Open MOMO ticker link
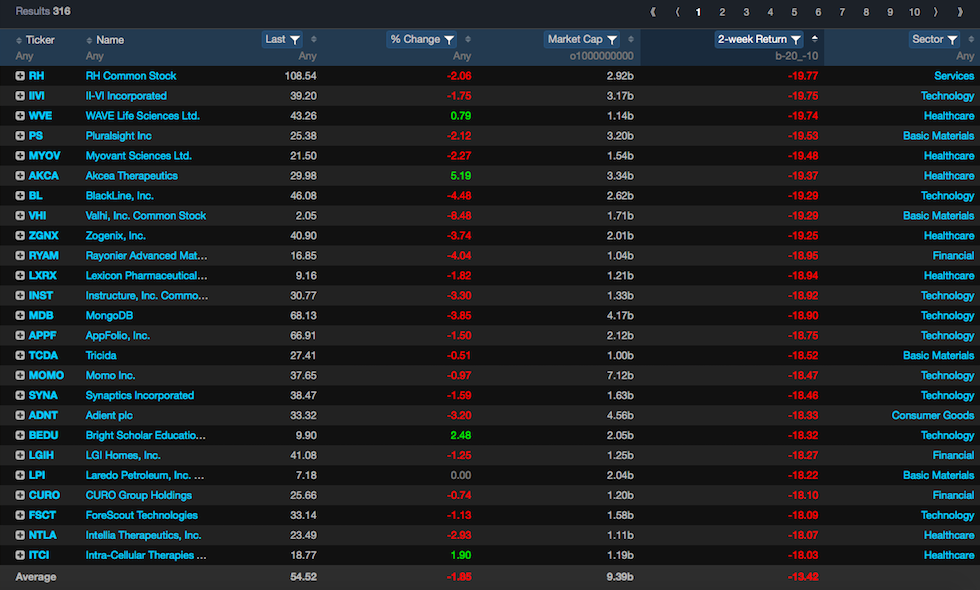The height and width of the screenshot is (590, 980). (x=46, y=376)
